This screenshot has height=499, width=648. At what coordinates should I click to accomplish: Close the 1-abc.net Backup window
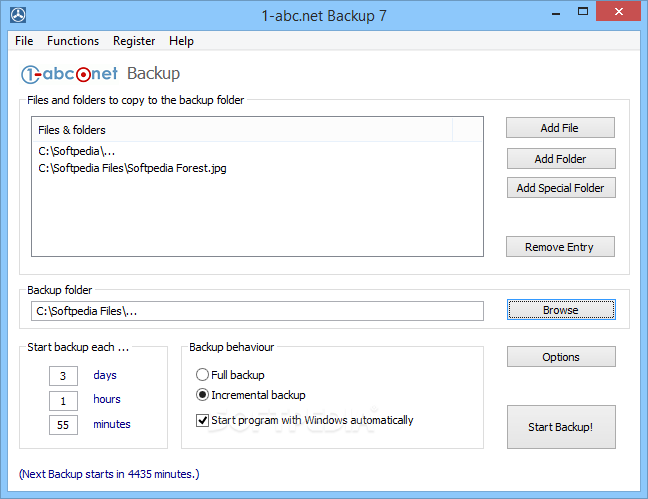coord(618,12)
